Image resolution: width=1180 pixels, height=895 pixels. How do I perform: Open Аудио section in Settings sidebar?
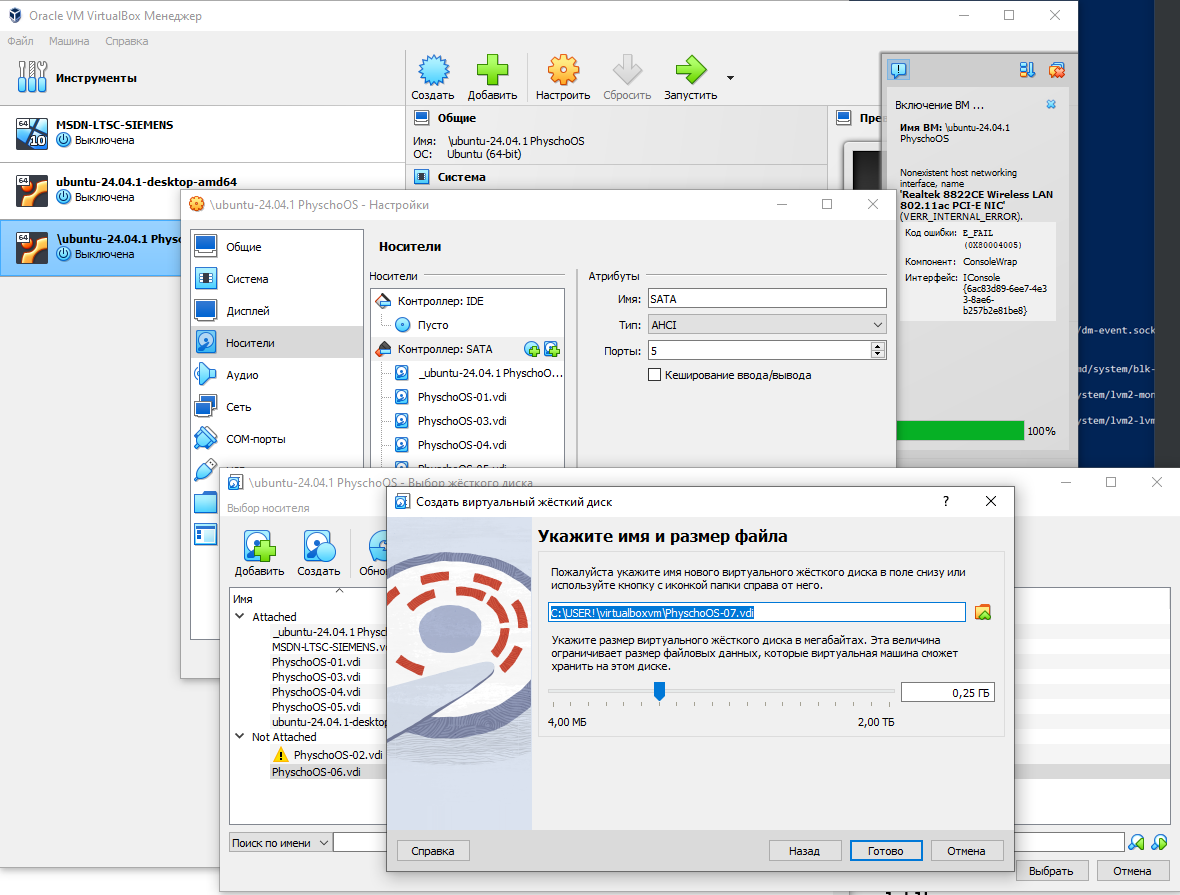click(277, 375)
